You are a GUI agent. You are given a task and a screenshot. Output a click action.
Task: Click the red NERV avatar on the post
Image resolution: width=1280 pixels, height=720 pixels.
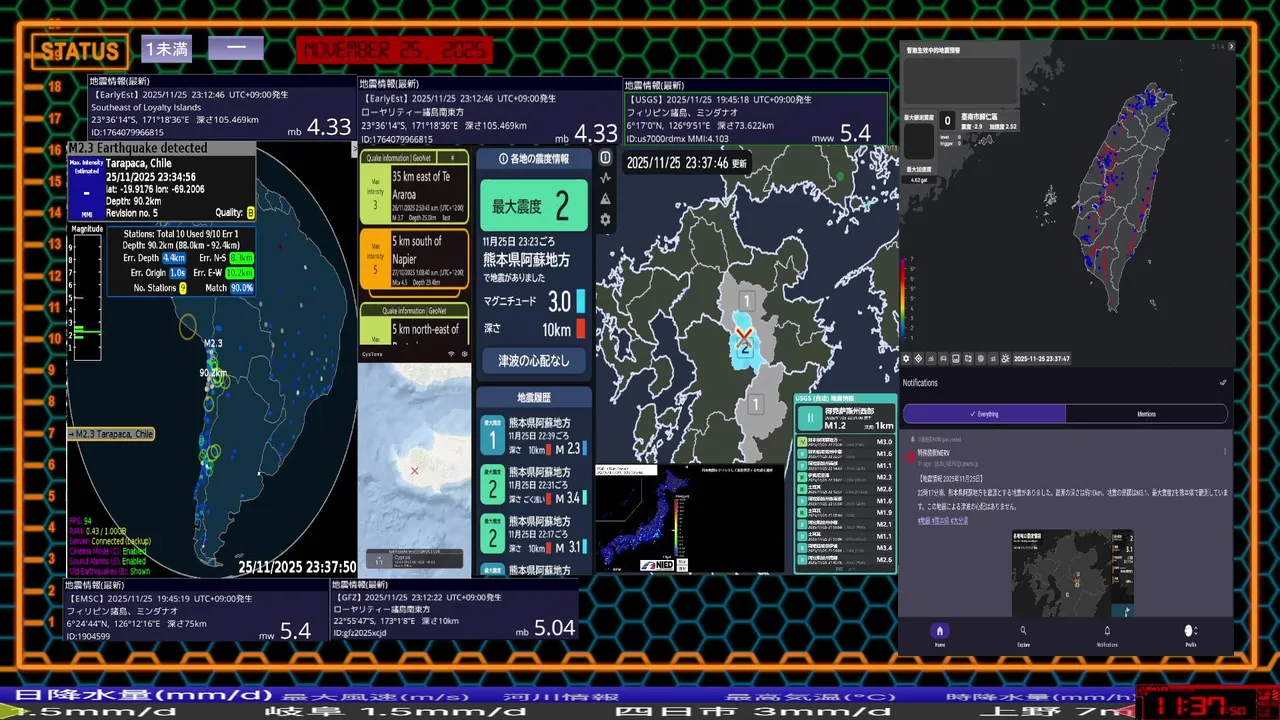coord(910,457)
